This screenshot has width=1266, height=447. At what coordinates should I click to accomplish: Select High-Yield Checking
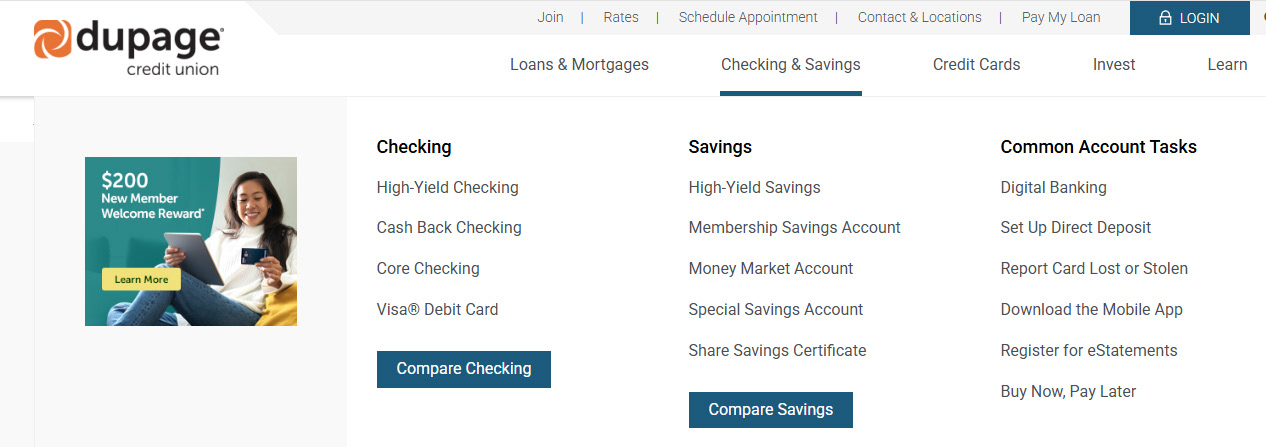pos(447,187)
